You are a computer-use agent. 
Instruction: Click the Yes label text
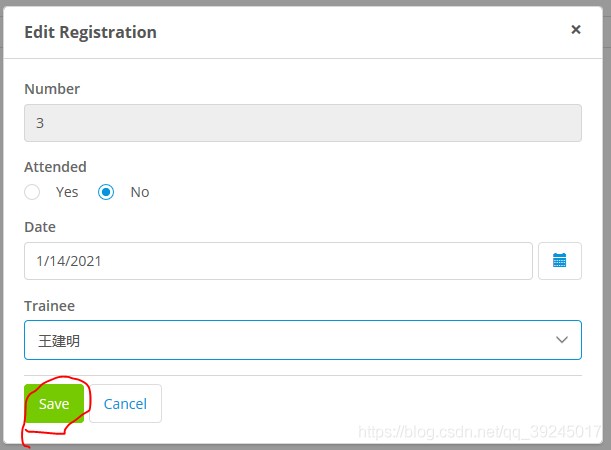tap(67, 192)
